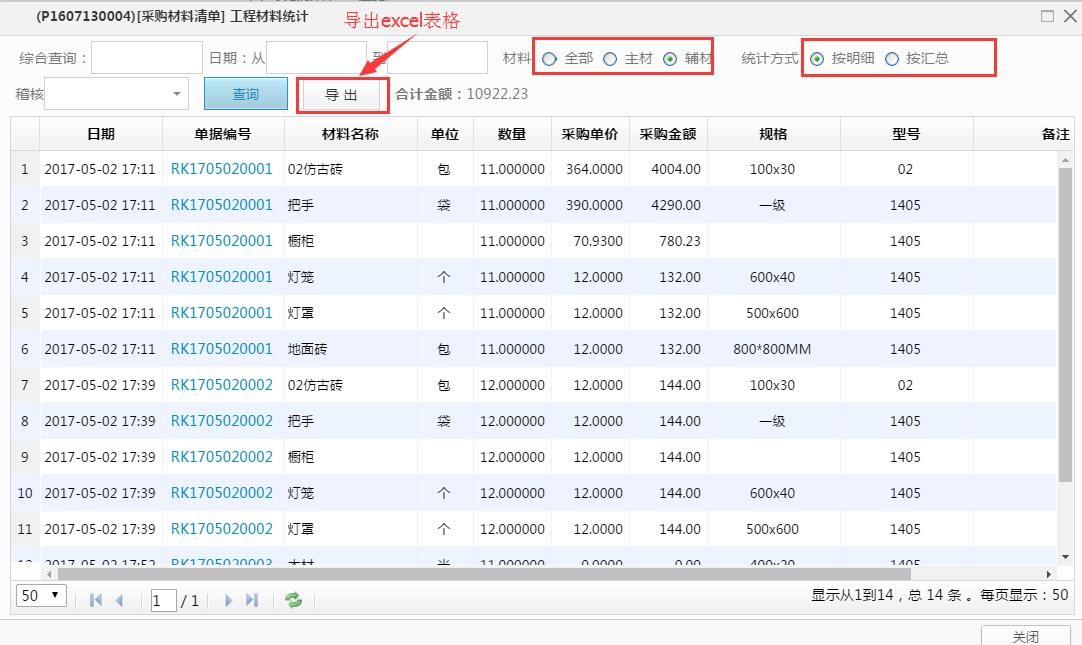Expand the page size selector showing 50

(42, 596)
